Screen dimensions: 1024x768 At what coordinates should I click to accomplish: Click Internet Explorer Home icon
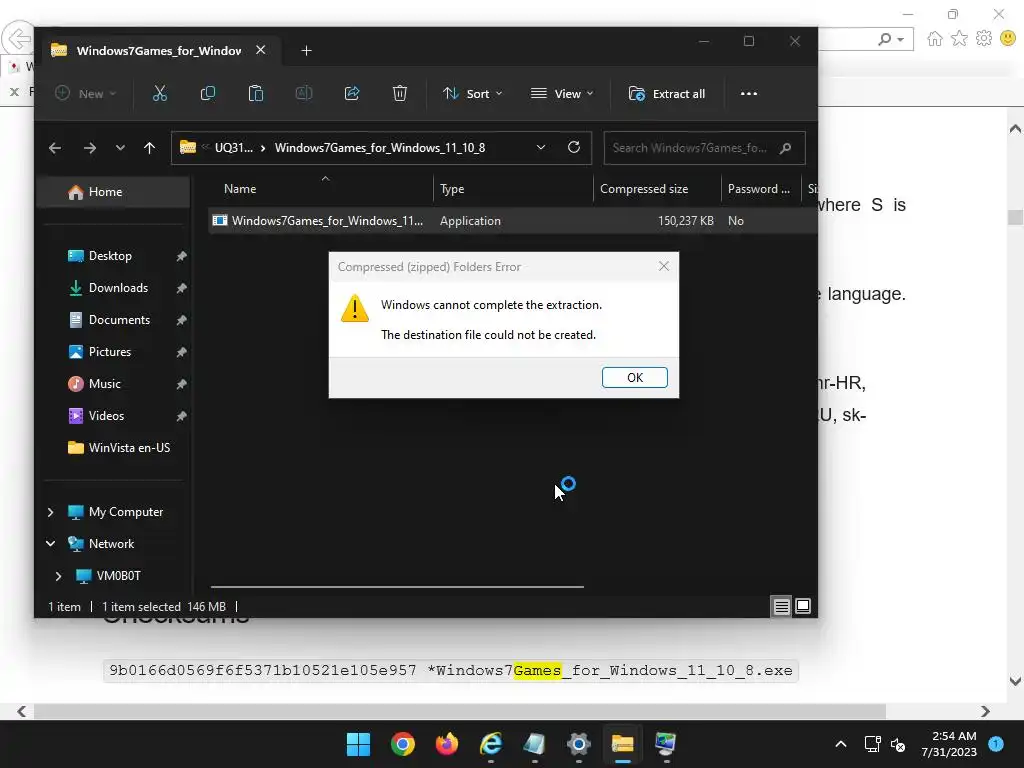pyautogui.click(x=935, y=39)
